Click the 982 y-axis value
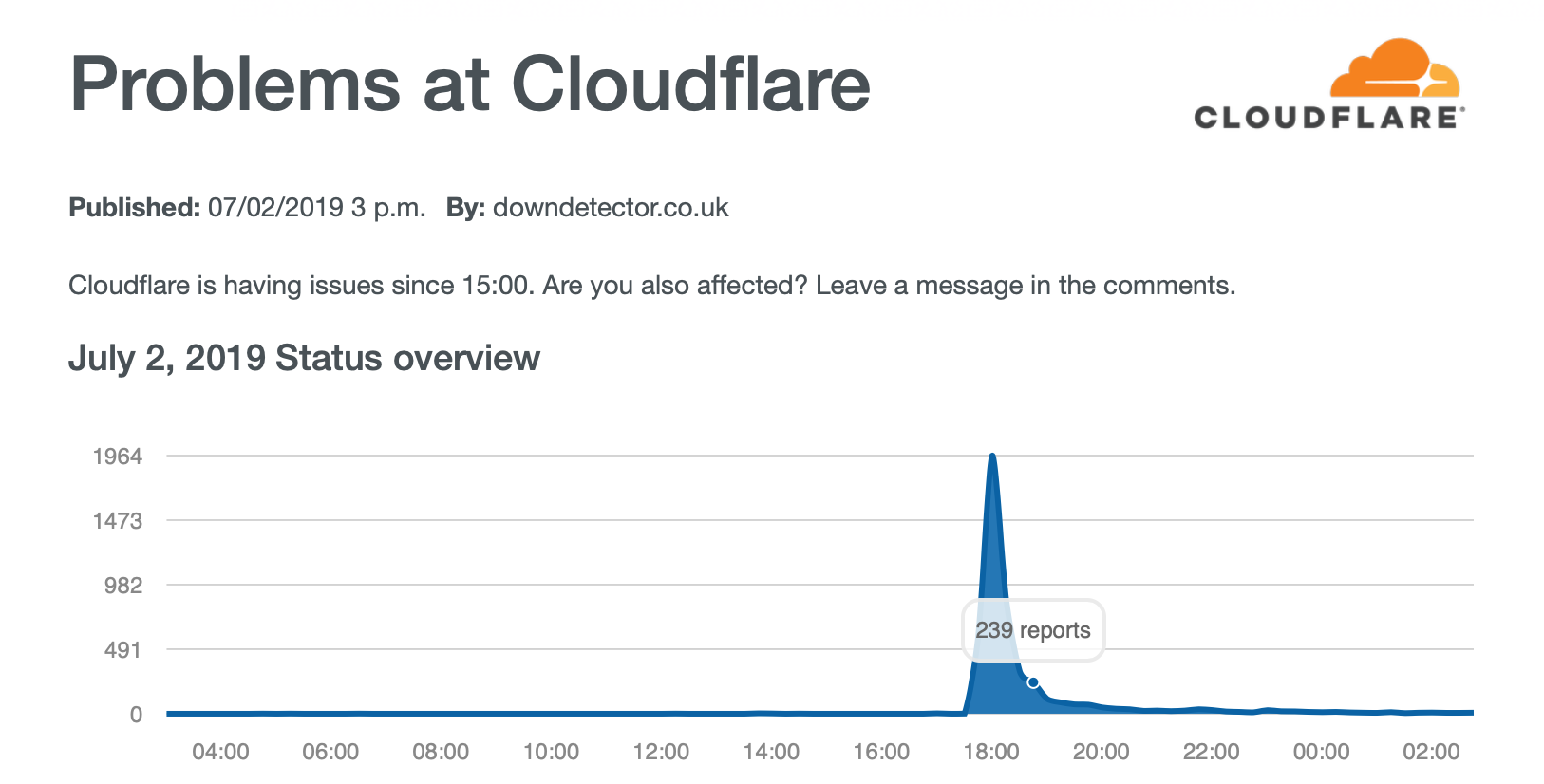1544x784 pixels. point(123,586)
